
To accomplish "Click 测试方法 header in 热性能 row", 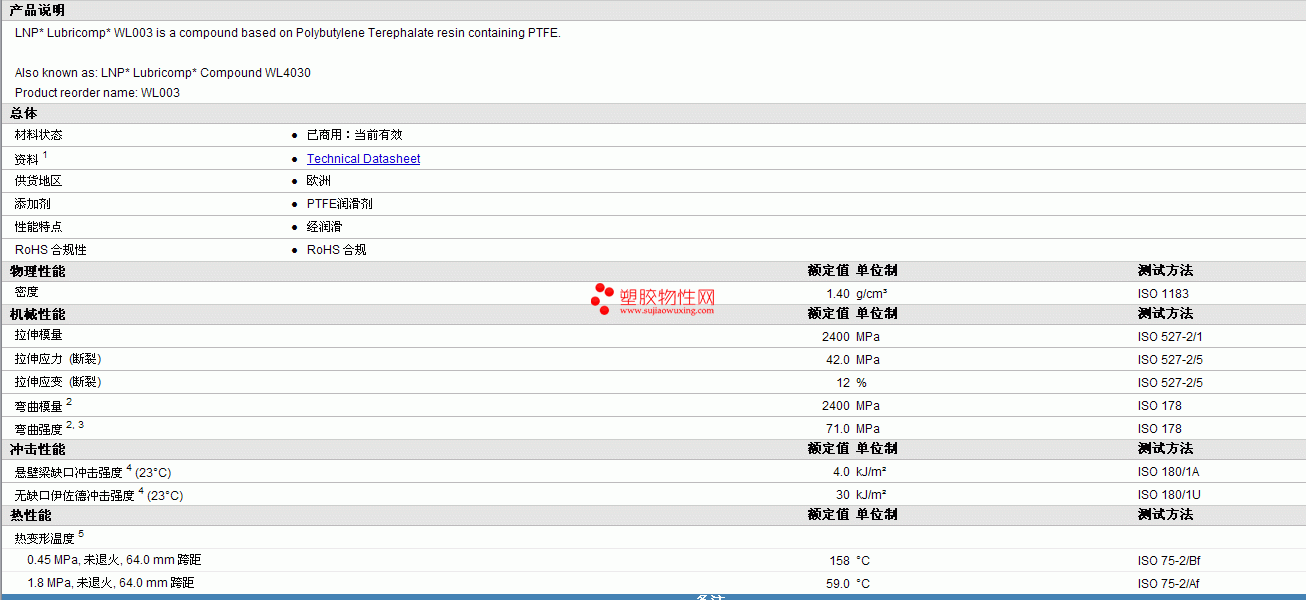I will (1165, 514).
